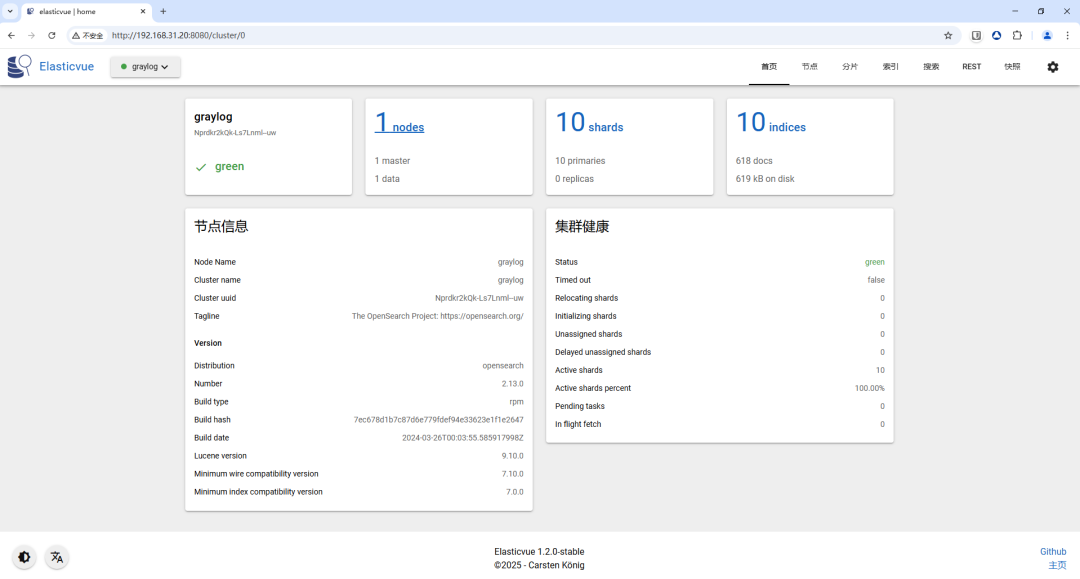Click the Distribution opensearch value
Viewport: 1080px width, 579px height.
point(503,366)
